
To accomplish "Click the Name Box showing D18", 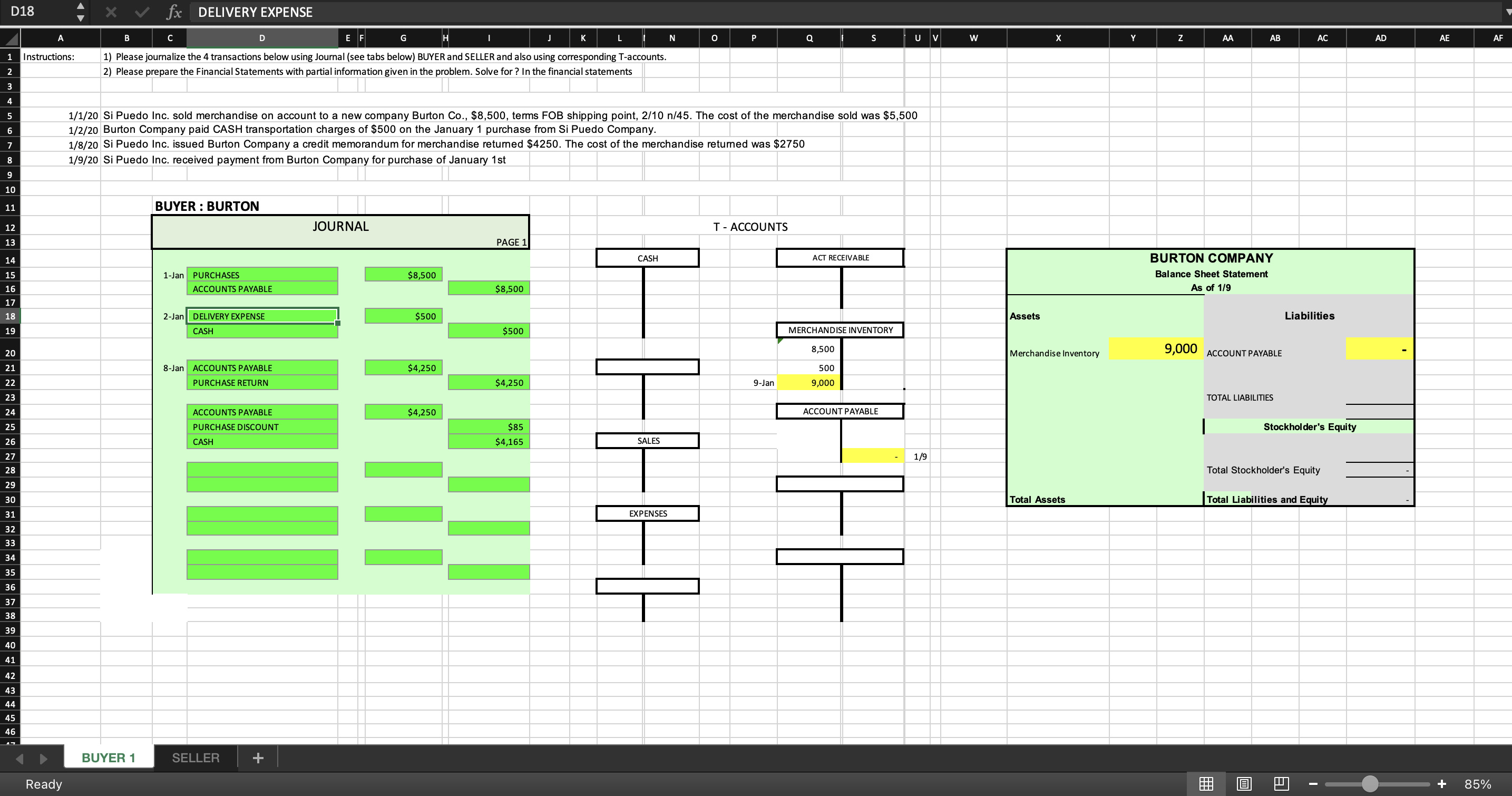I will point(35,12).
